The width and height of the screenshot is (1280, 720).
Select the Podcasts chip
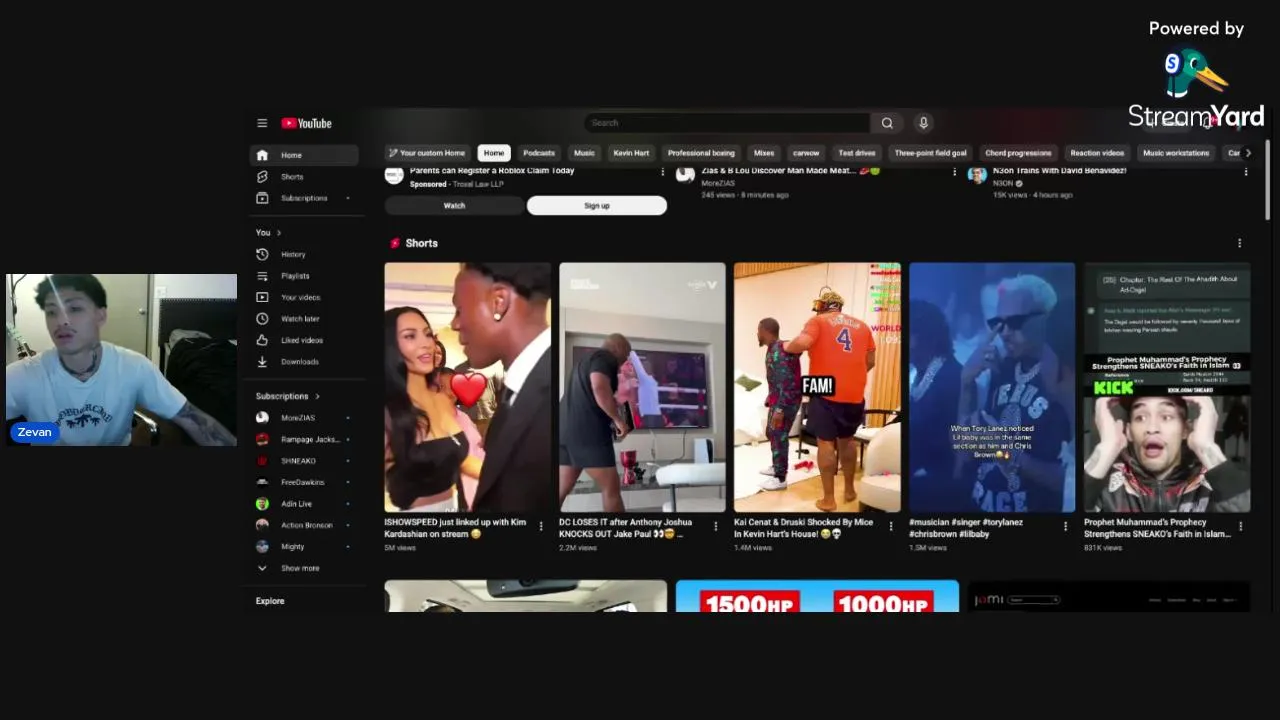[x=539, y=153]
